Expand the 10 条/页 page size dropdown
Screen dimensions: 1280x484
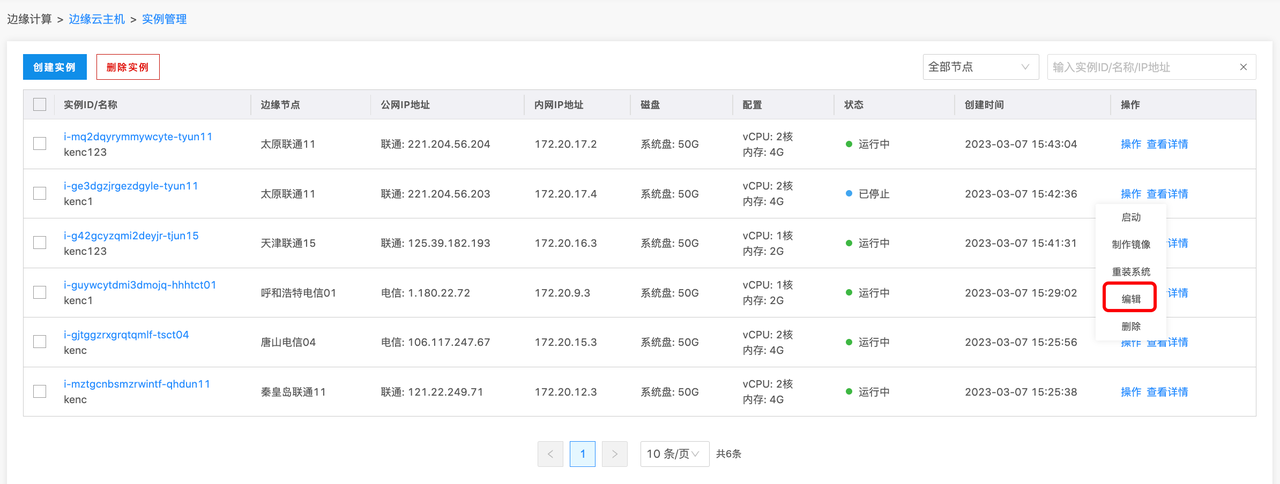click(674, 454)
